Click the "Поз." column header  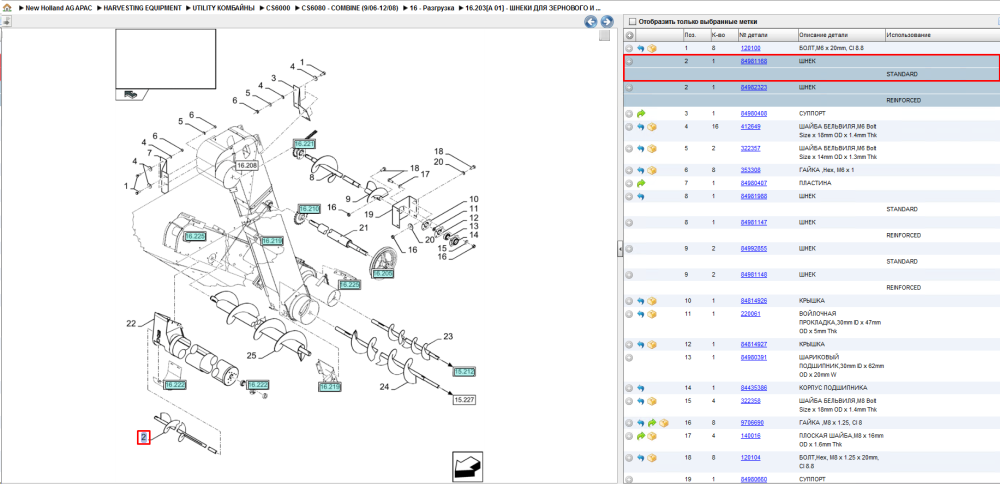696,35
